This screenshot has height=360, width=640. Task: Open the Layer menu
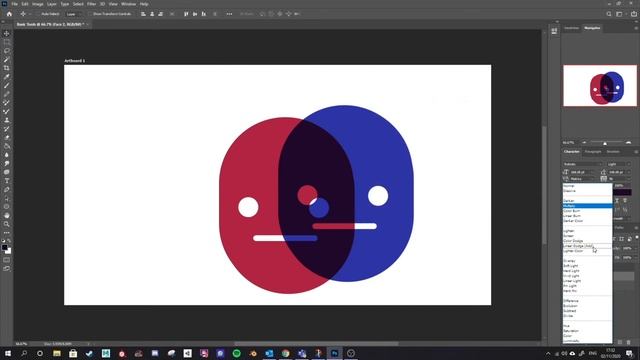click(52, 4)
